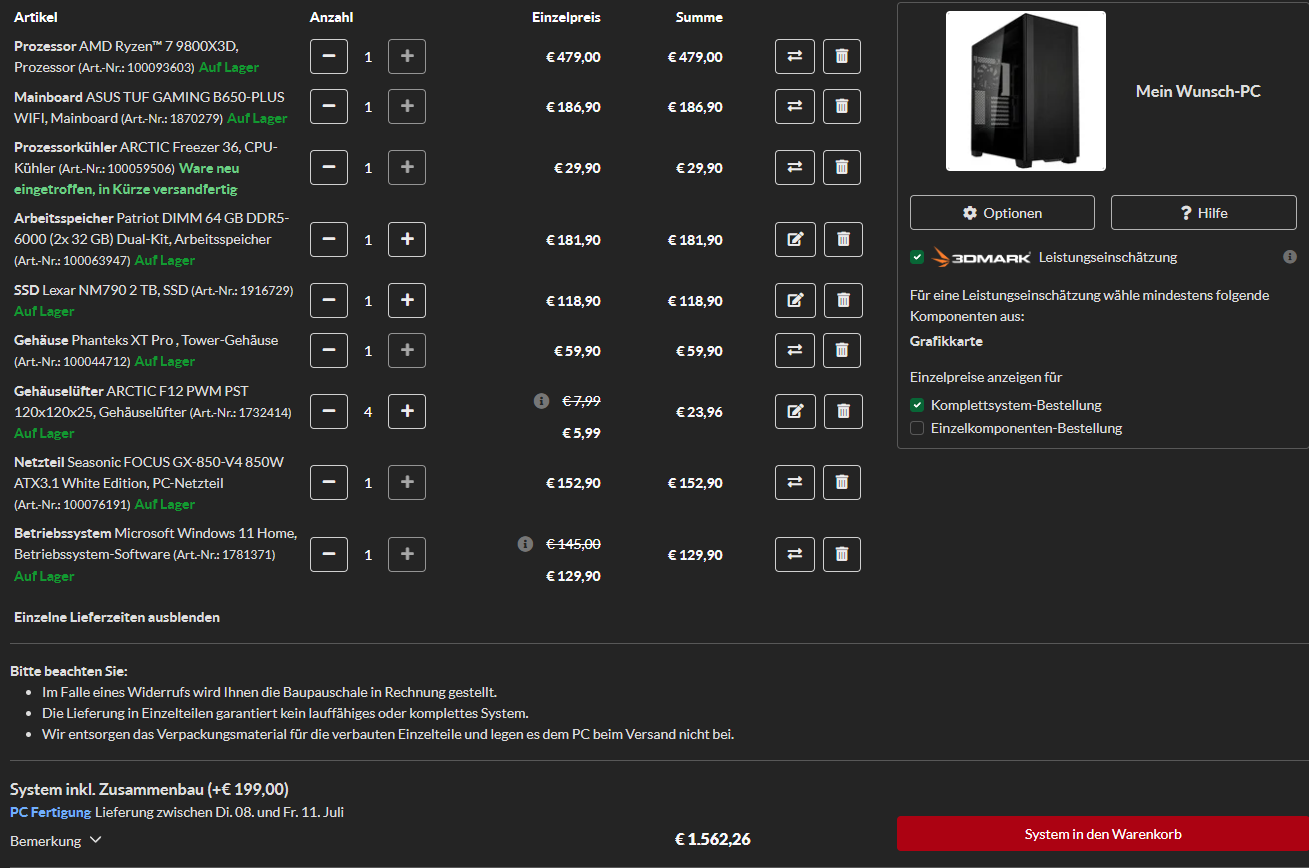
Task: Select total price € 1.562,26
Action: pyautogui.click(x=713, y=839)
